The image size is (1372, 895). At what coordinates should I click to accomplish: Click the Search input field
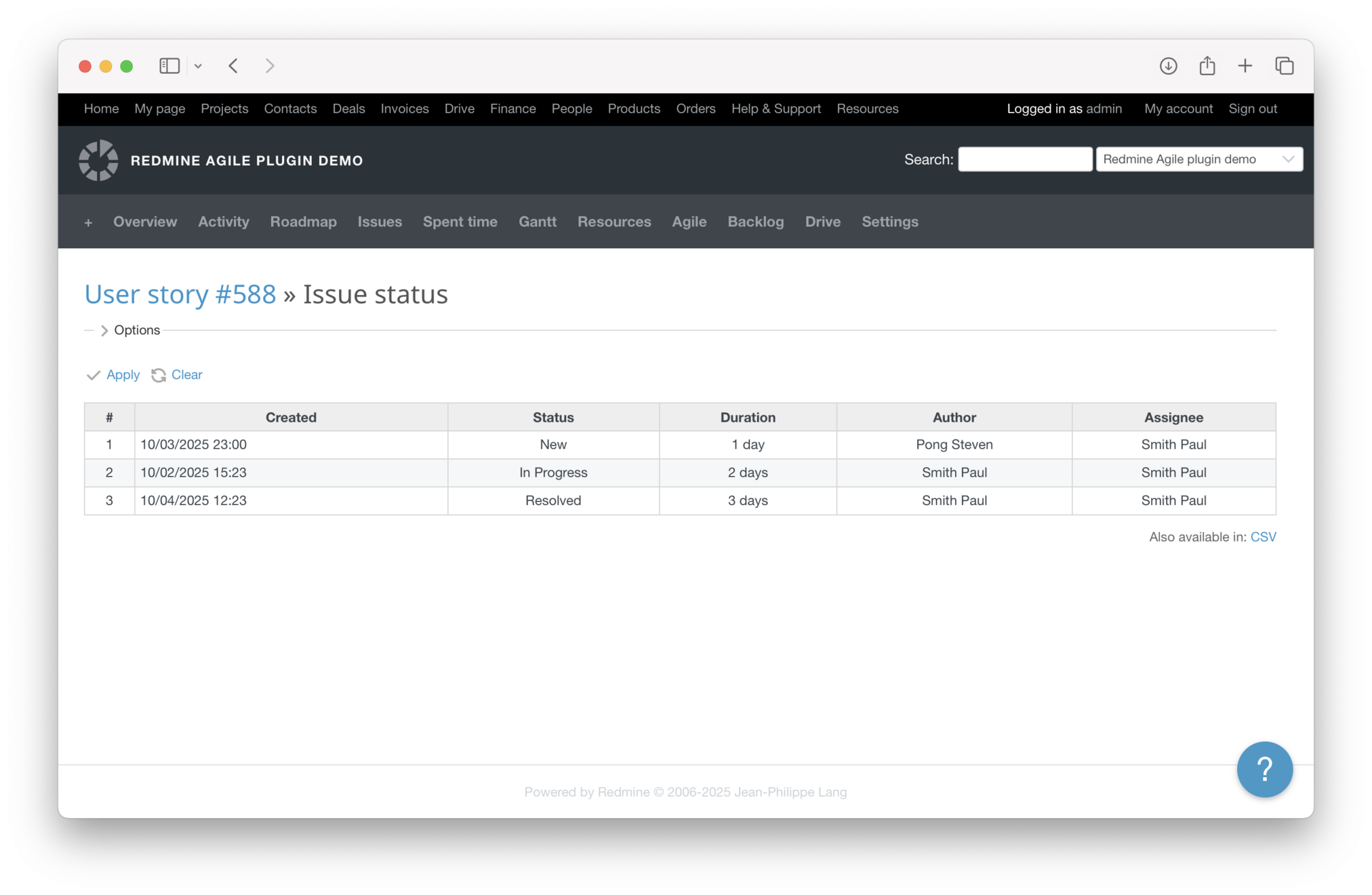1024,159
